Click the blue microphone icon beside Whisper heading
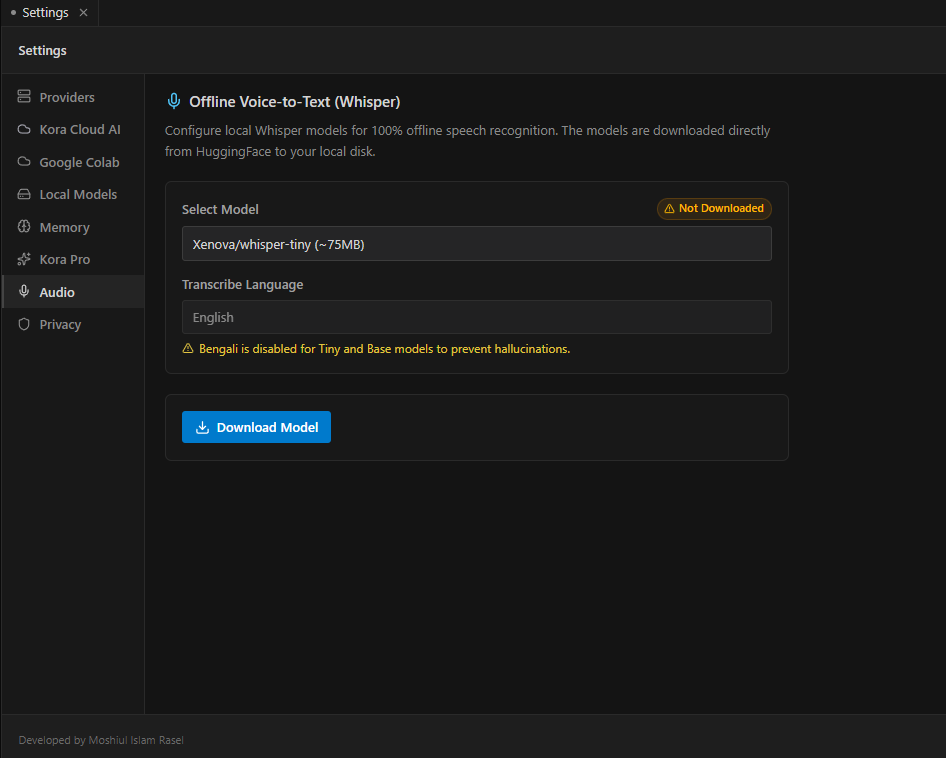Image resolution: width=946 pixels, height=758 pixels. click(174, 101)
